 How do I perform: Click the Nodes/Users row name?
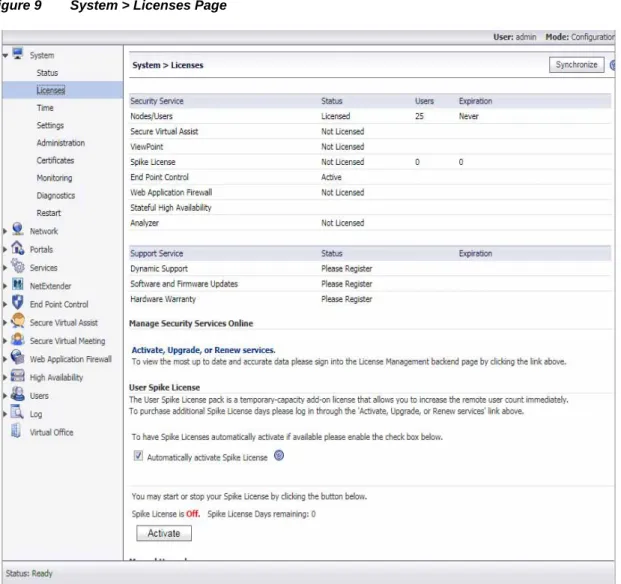coord(151,116)
